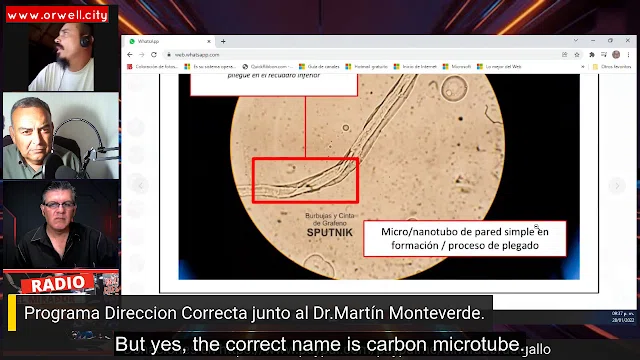Click the SPUTNIK caption on the image

[x=329, y=233]
